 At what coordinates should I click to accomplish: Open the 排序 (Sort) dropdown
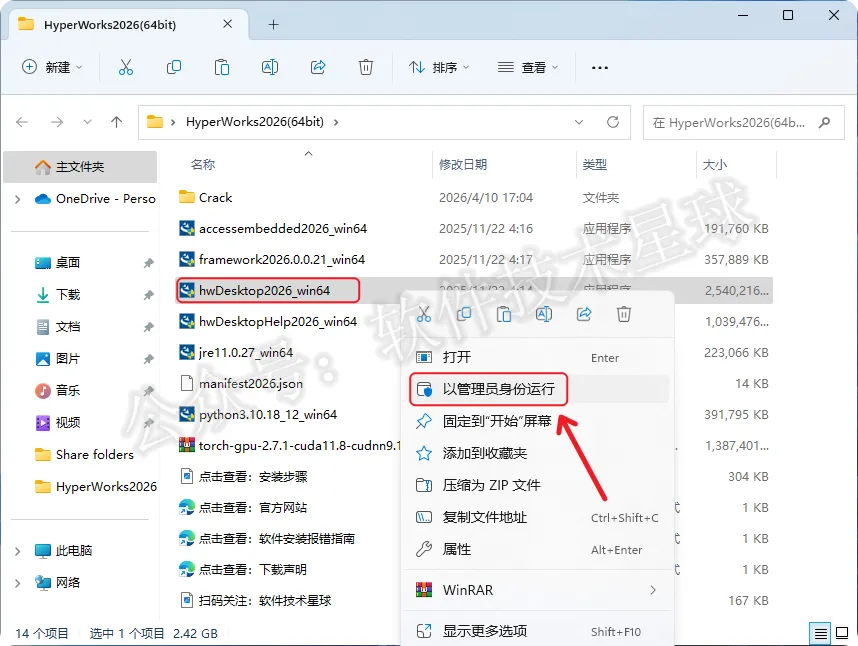coord(439,67)
